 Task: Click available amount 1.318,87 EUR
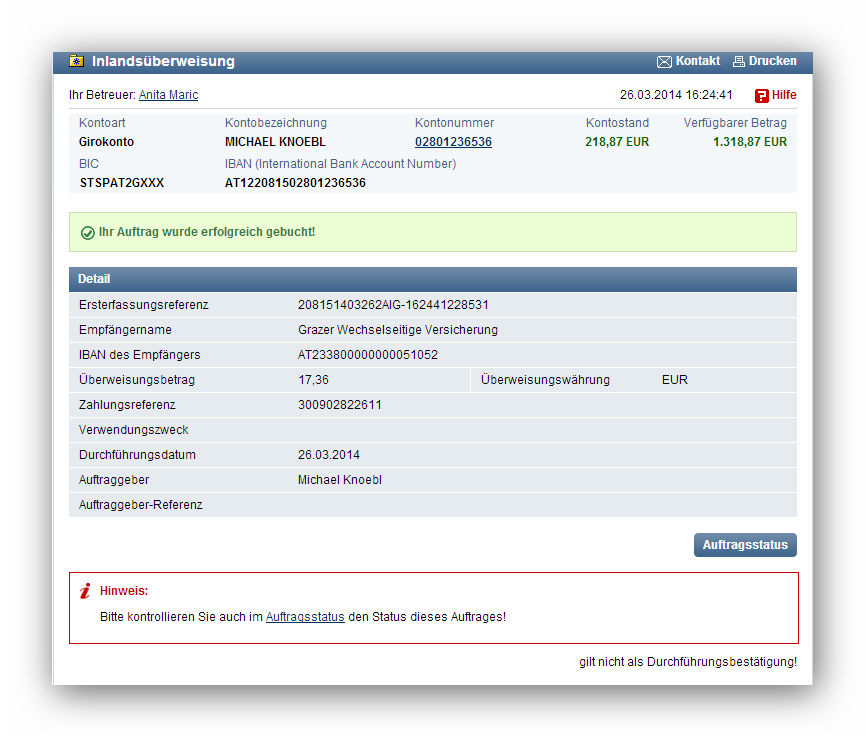[750, 142]
